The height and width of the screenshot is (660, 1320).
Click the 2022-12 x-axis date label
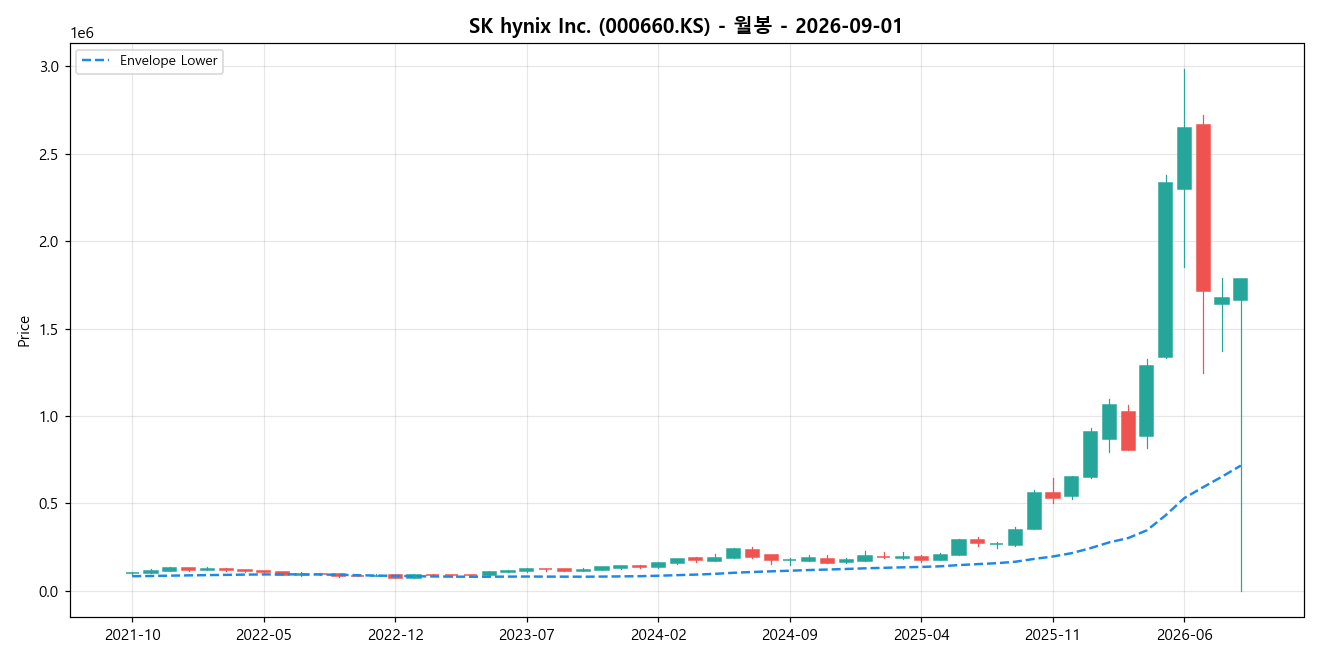pos(396,633)
